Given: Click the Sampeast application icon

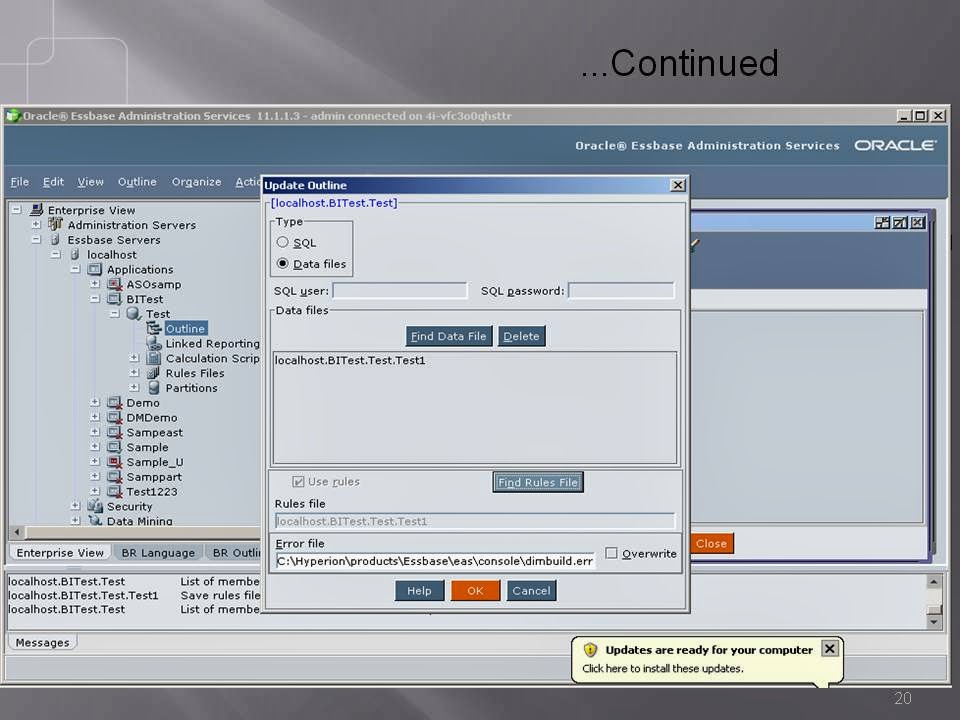Looking at the screenshot, I should click(114, 432).
